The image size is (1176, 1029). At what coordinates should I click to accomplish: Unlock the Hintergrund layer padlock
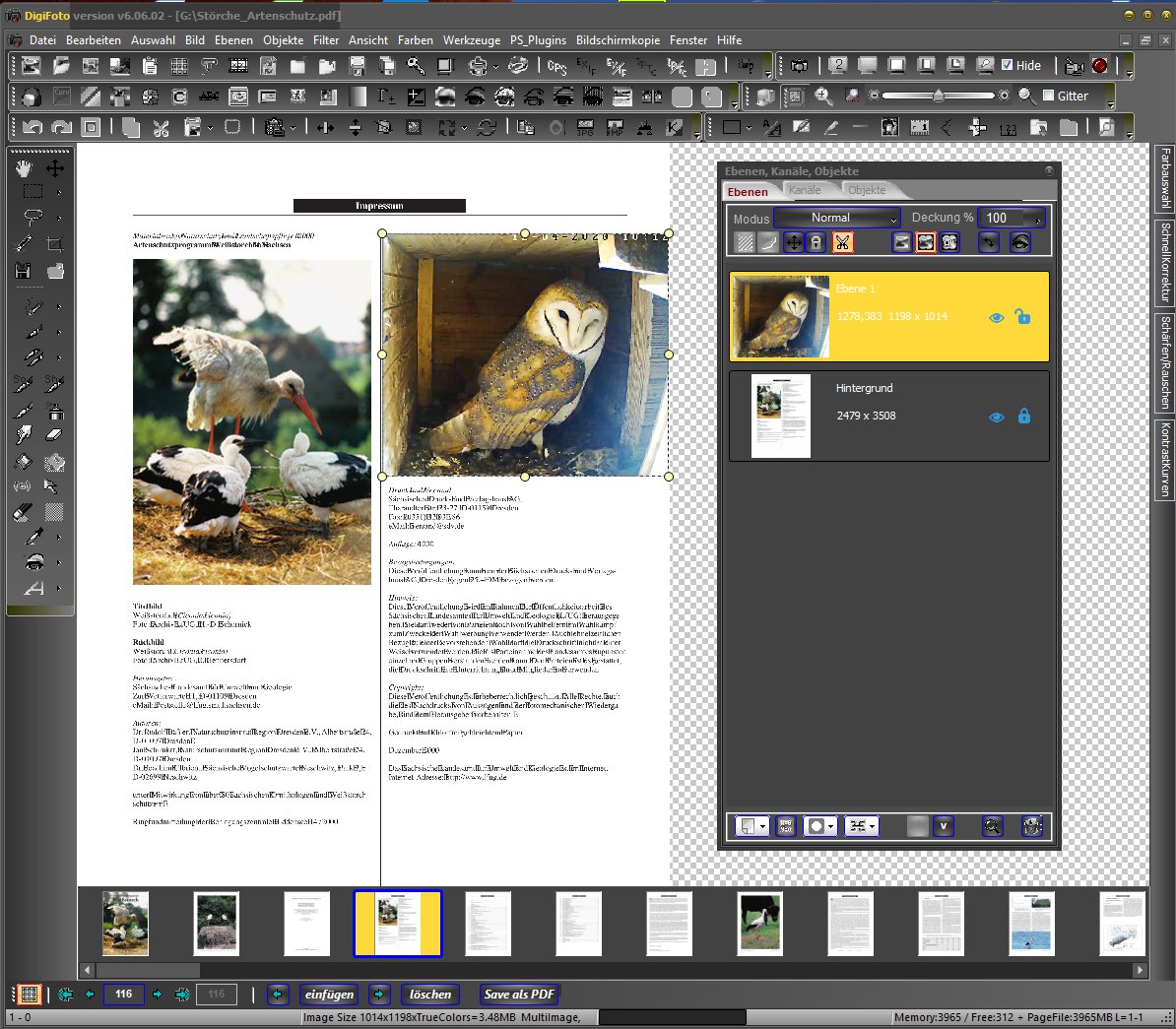1023,417
